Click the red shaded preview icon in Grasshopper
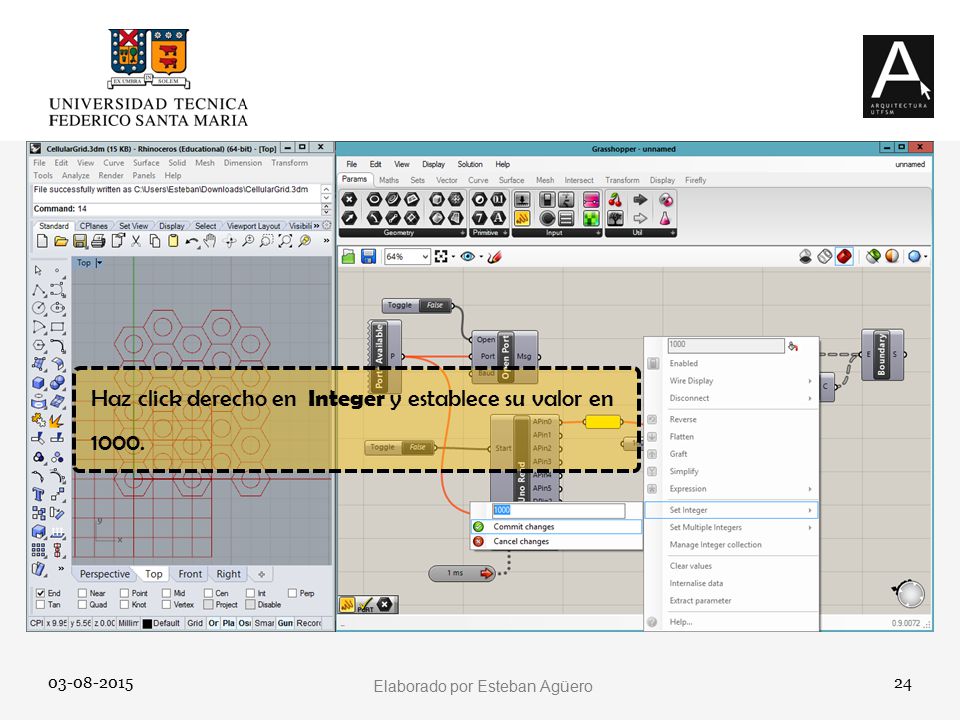This screenshot has height=720, width=960. (844, 257)
